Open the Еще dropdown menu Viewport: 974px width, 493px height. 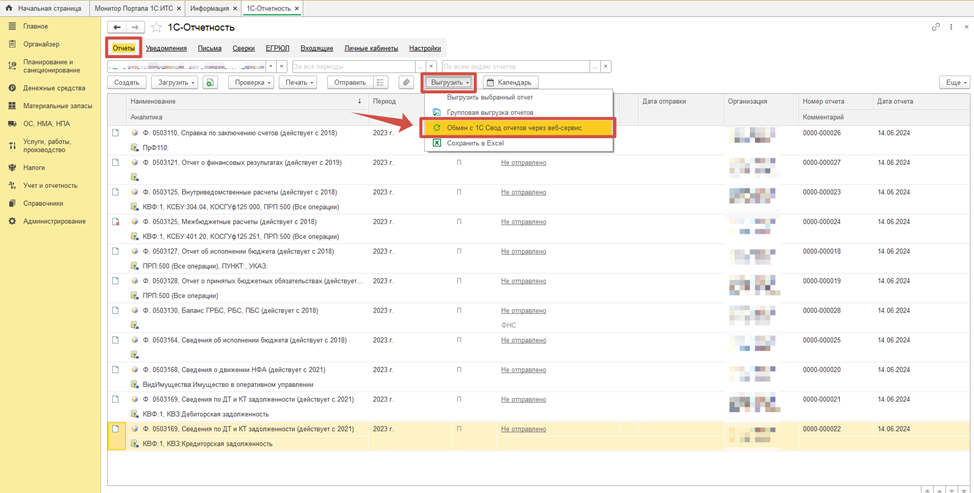955,82
